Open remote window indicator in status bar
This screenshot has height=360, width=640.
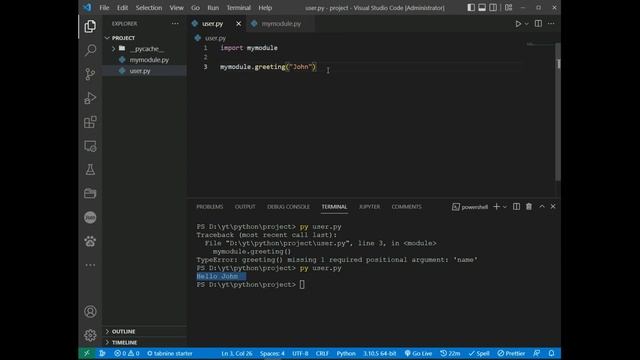pos(87,353)
